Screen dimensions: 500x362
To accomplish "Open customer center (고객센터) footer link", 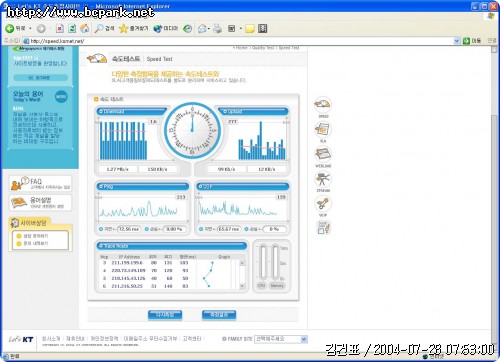I will 192,339.
